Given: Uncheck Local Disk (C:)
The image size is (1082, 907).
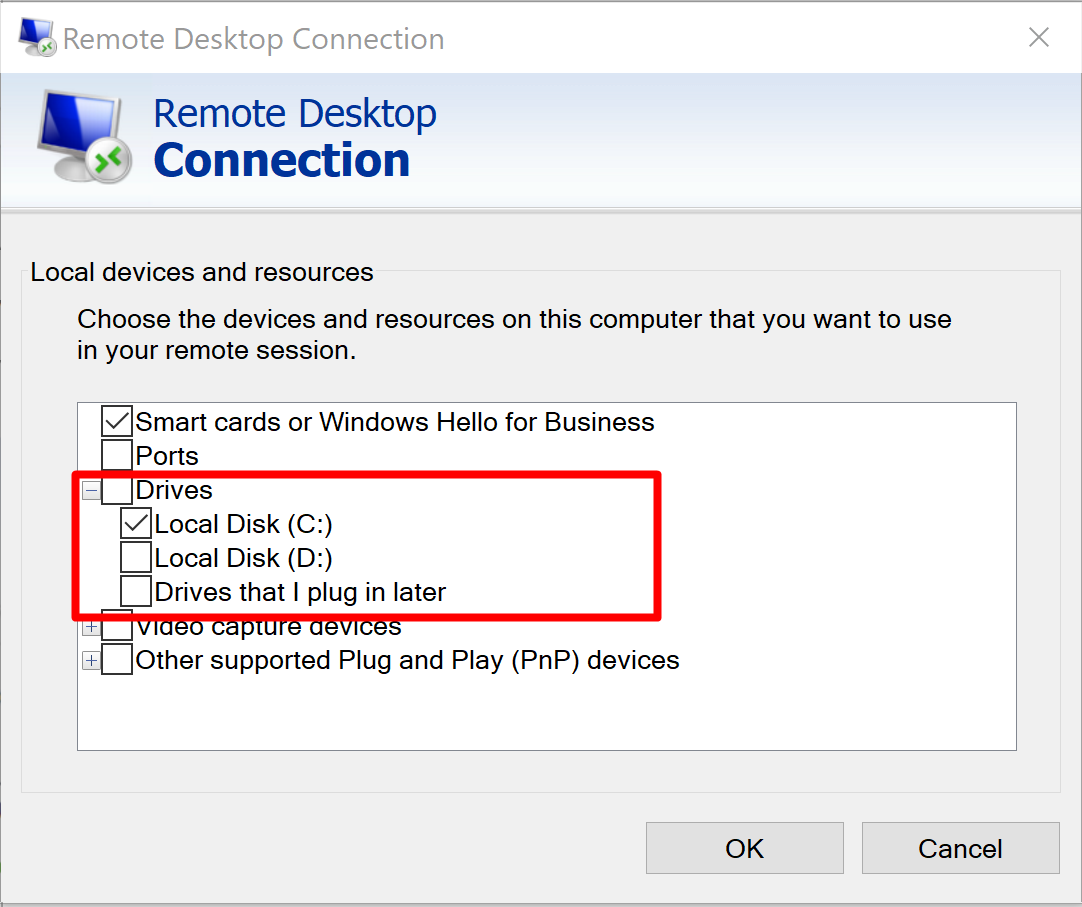Looking at the screenshot, I should [135, 523].
